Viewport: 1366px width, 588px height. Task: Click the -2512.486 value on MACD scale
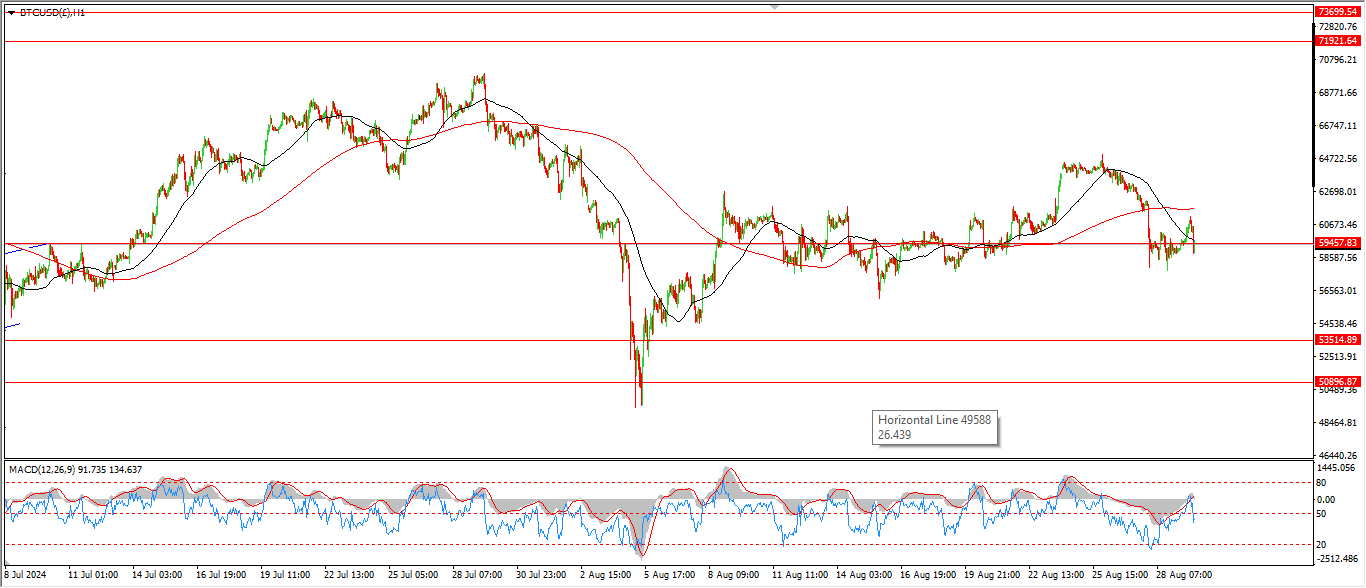point(1338,559)
